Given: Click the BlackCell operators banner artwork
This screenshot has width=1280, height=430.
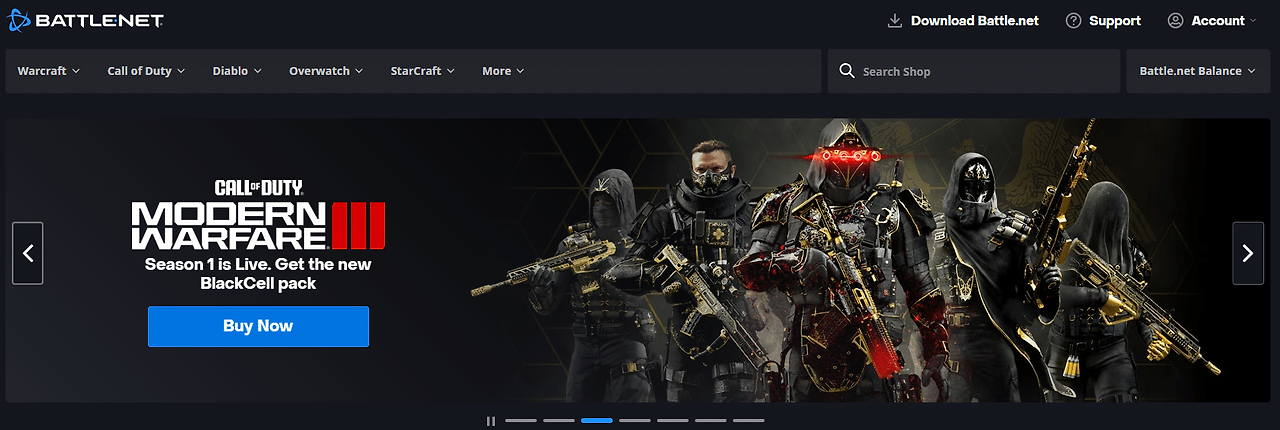Looking at the screenshot, I should click(845, 260).
